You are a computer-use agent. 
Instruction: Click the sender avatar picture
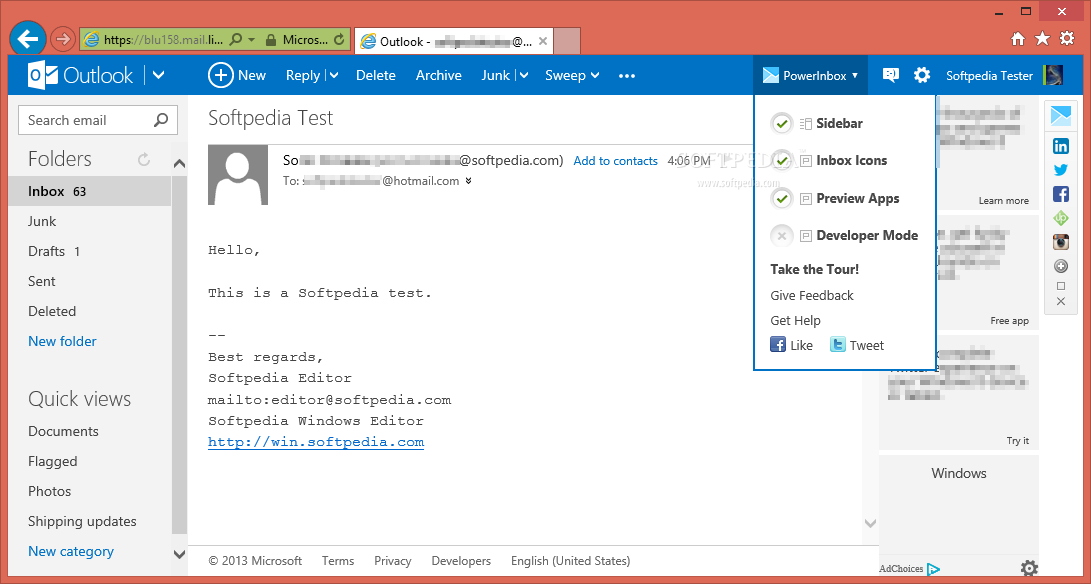tap(238, 175)
